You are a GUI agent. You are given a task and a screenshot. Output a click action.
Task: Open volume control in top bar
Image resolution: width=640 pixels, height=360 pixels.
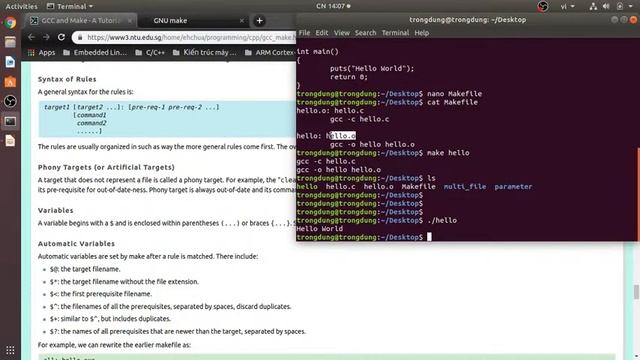[606, 6]
